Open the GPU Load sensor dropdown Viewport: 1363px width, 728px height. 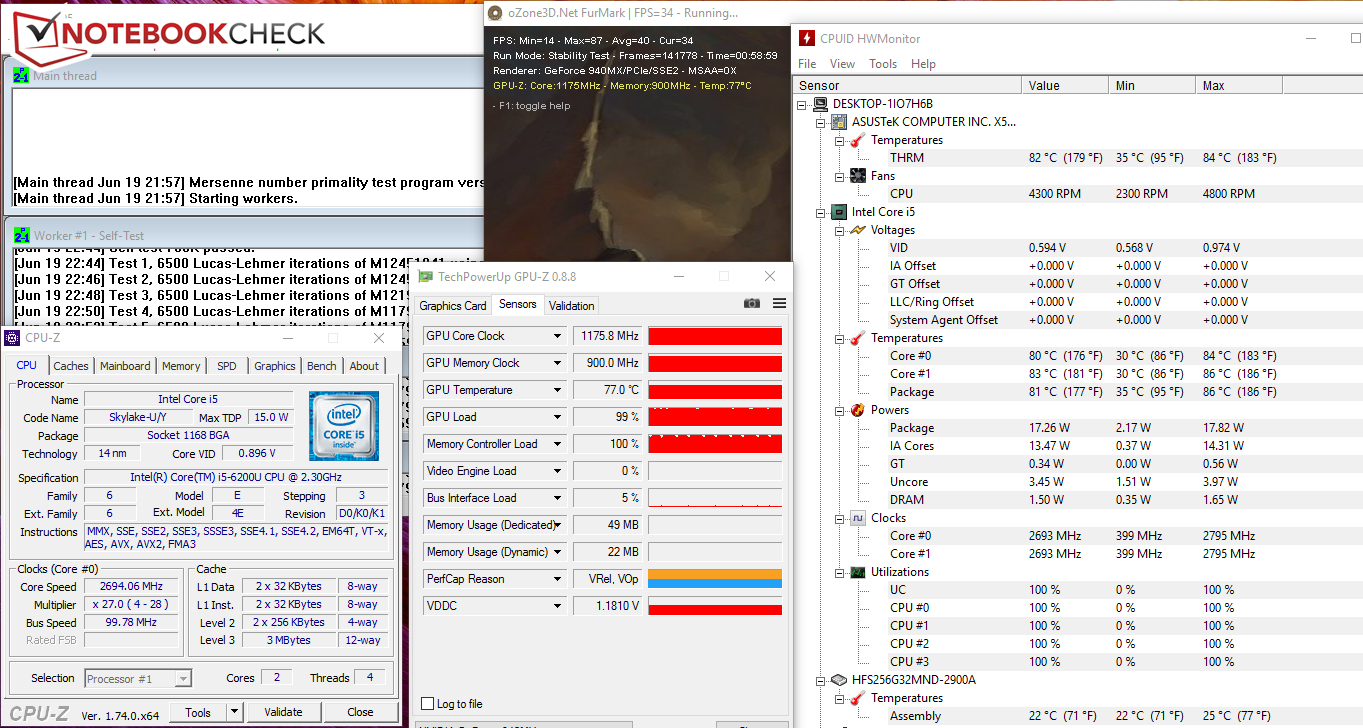tap(557, 417)
